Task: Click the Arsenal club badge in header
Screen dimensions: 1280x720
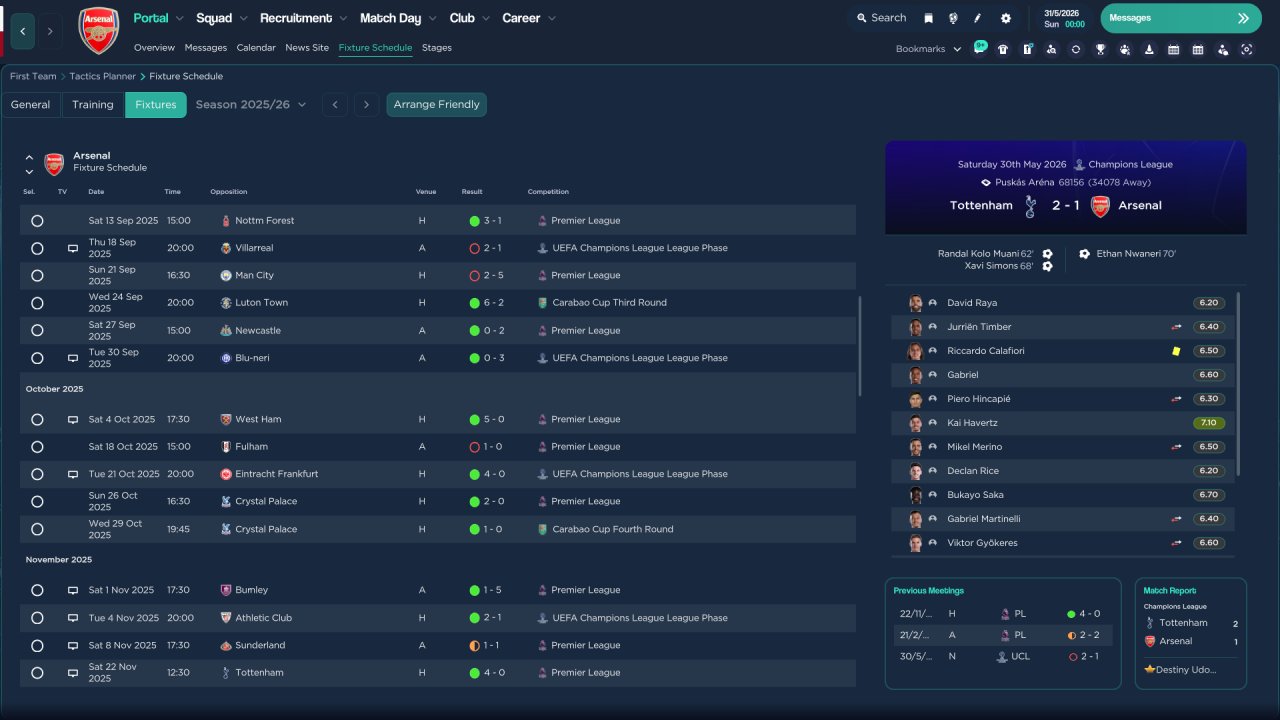Action: pos(98,30)
